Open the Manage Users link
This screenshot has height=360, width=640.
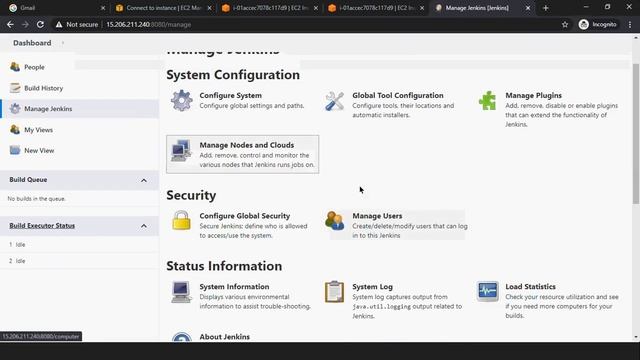point(377,216)
